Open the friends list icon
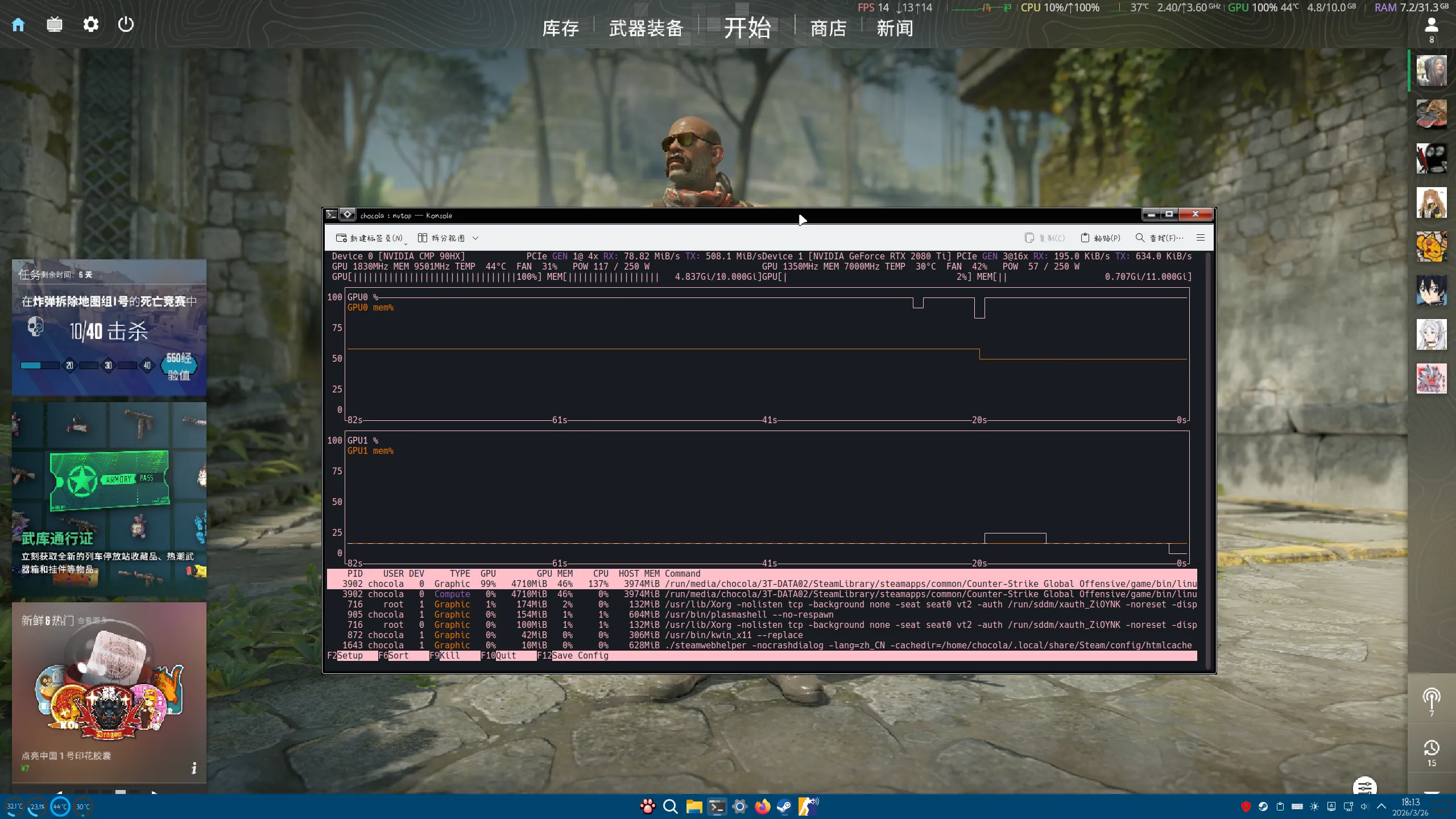Image resolution: width=1456 pixels, height=819 pixels. [1431, 26]
